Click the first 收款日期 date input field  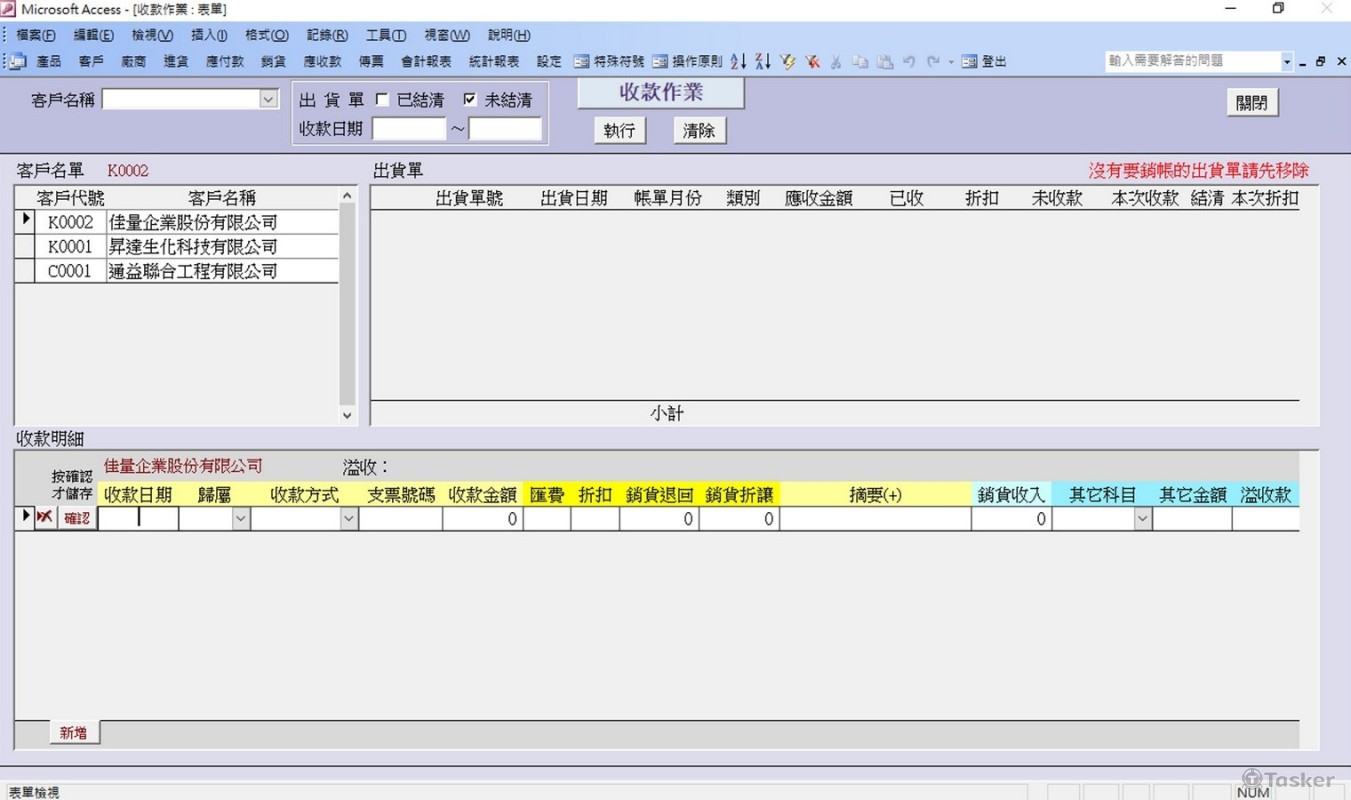pyautogui.click(x=137, y=518)
